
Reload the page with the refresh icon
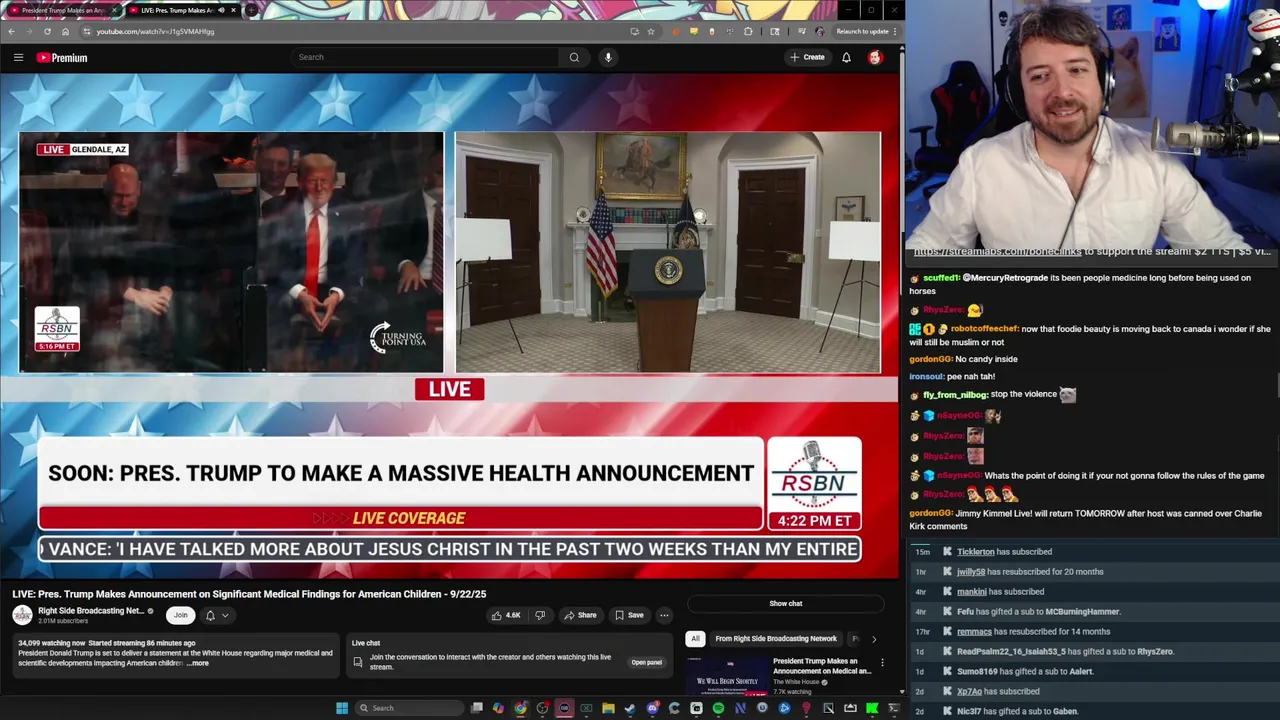pyautogui.click(x=47, y=31)
